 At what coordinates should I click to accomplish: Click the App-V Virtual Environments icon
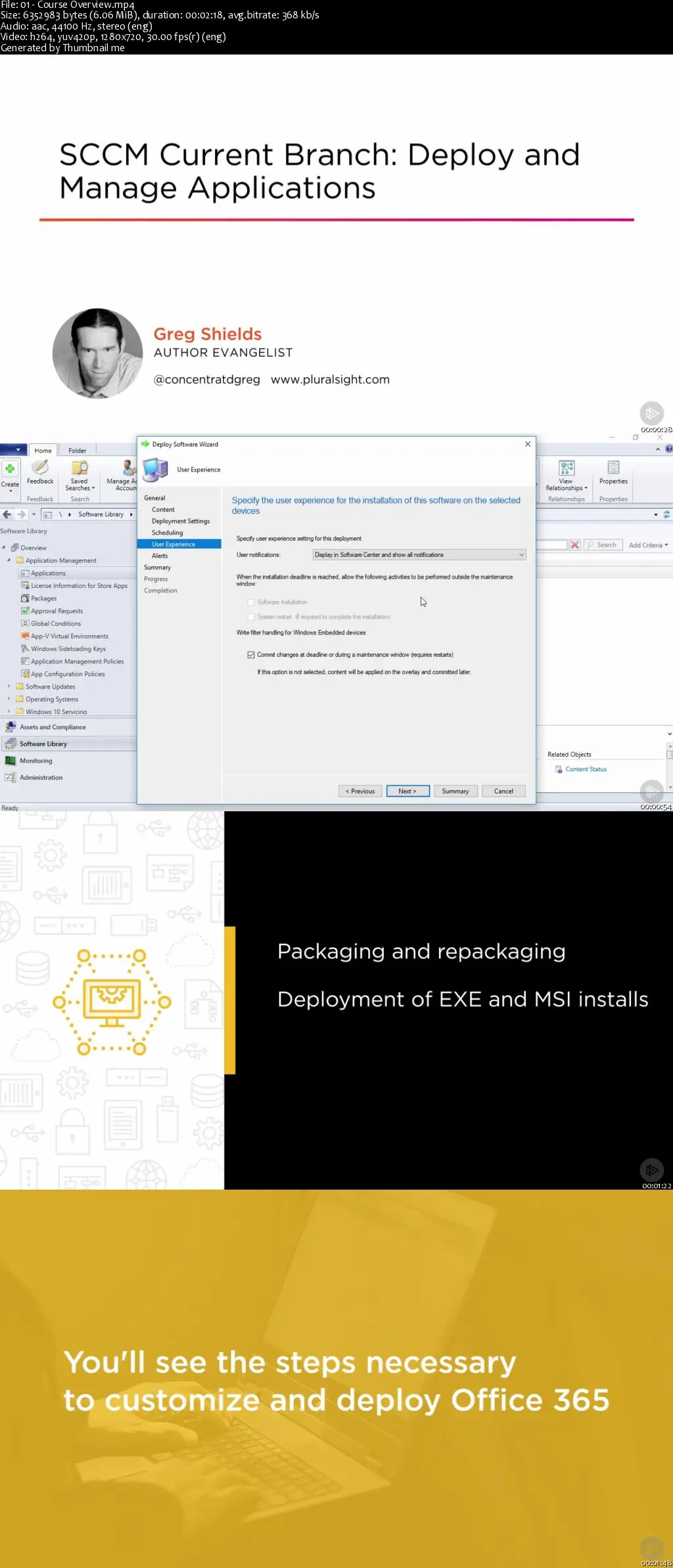[x=25, y=636]
